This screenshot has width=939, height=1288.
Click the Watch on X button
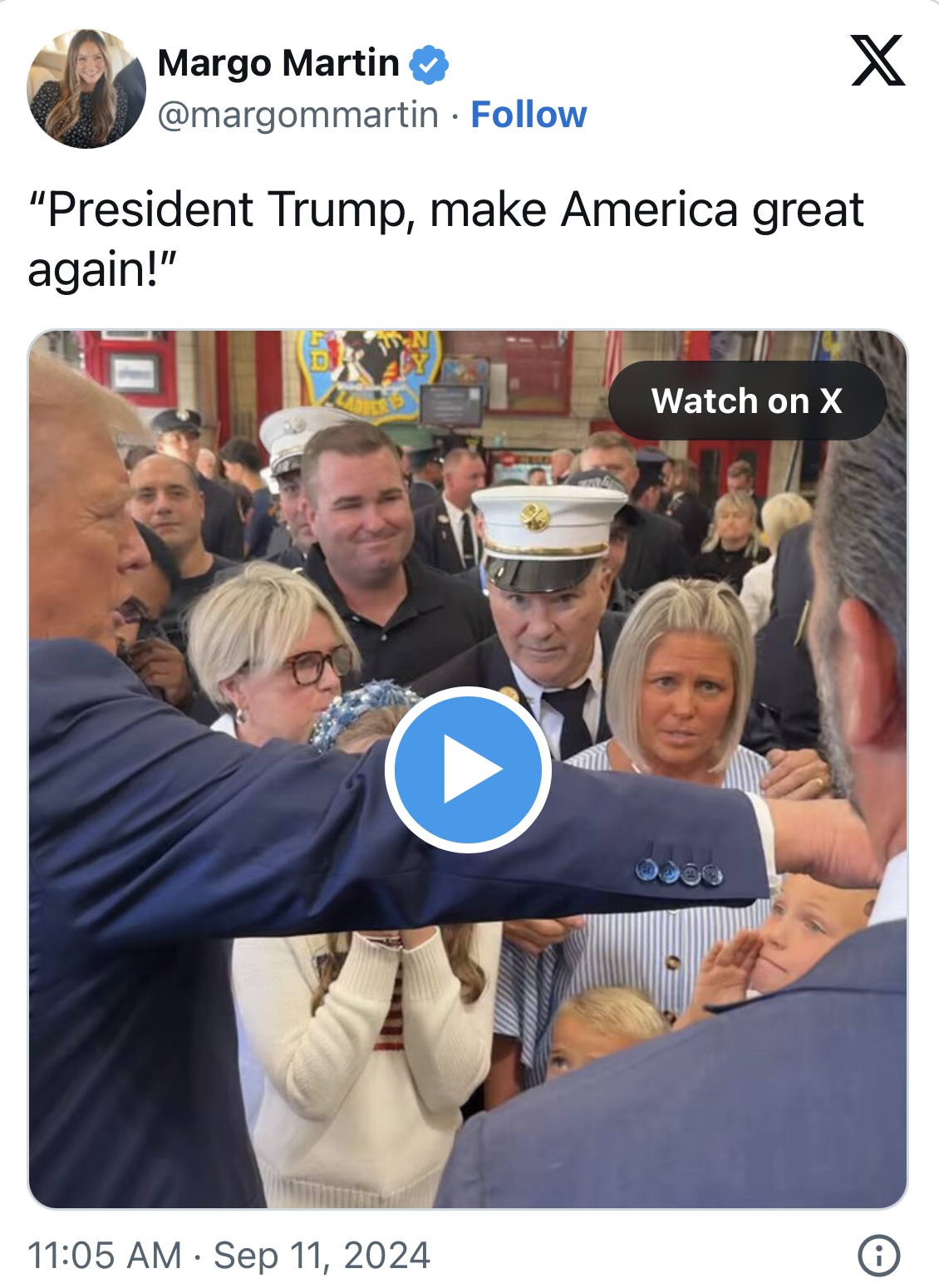pyautogui.click(x=747, y=401)
